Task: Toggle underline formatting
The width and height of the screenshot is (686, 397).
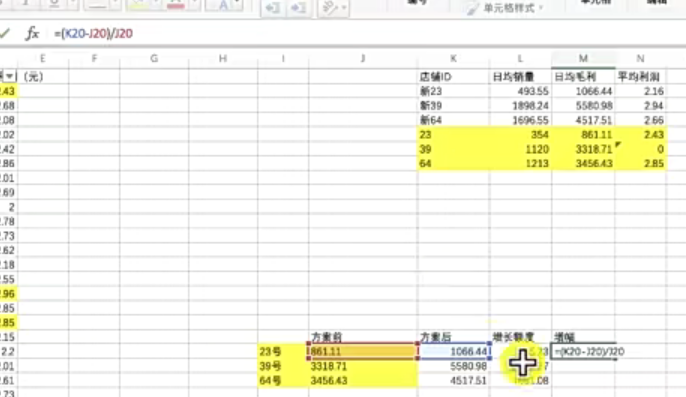Action: 54,4
